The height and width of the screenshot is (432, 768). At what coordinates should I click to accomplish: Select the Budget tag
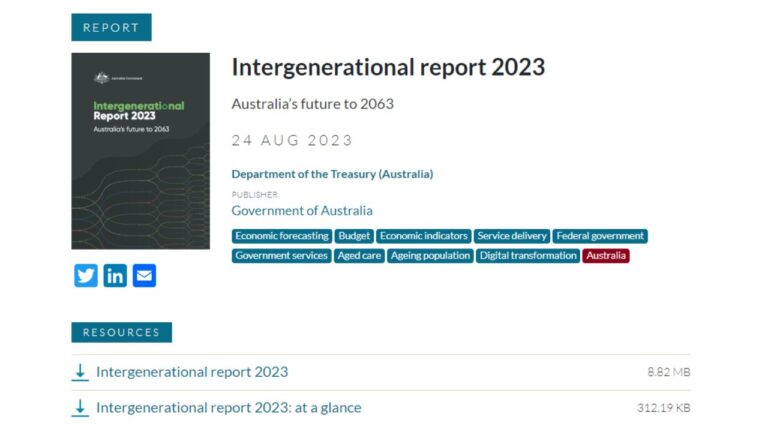(354, 236)
